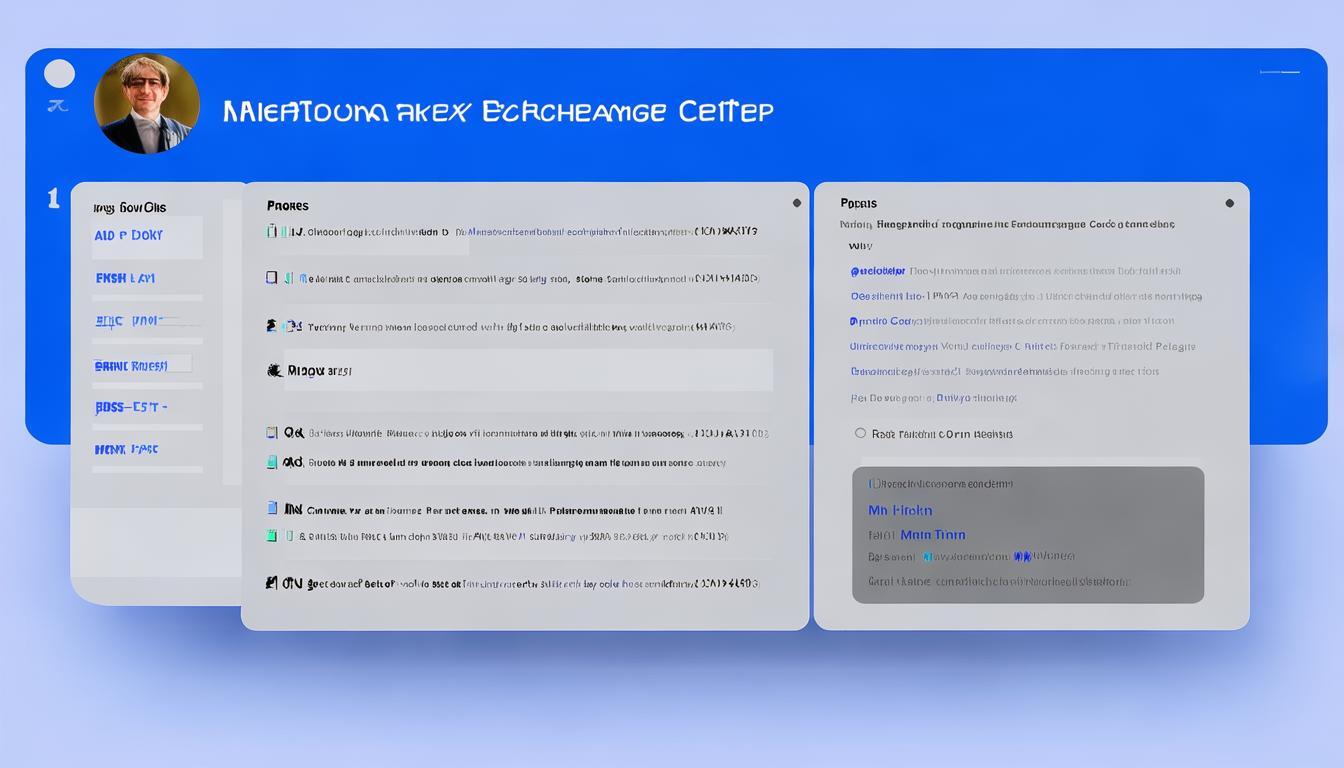Click the dark dot icon in Popais panel corner
The width and height of the screenshot is (1344, 768).
1229,203
